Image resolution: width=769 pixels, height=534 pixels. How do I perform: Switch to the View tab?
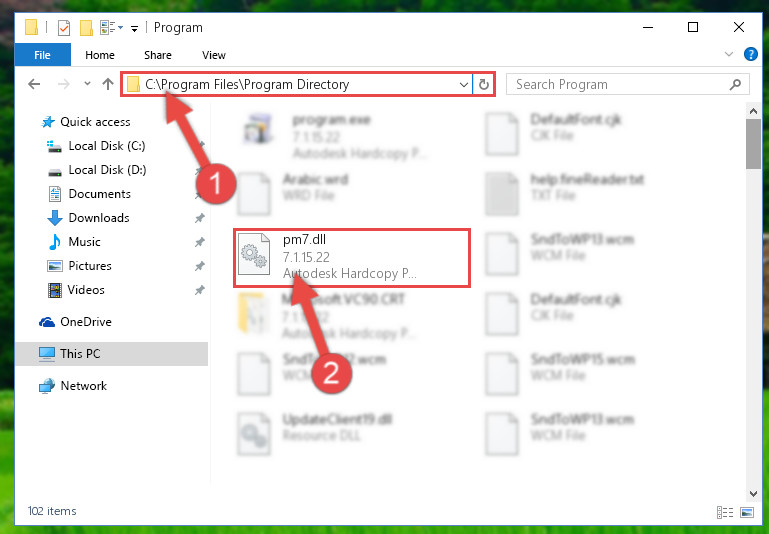coord(214,55)
